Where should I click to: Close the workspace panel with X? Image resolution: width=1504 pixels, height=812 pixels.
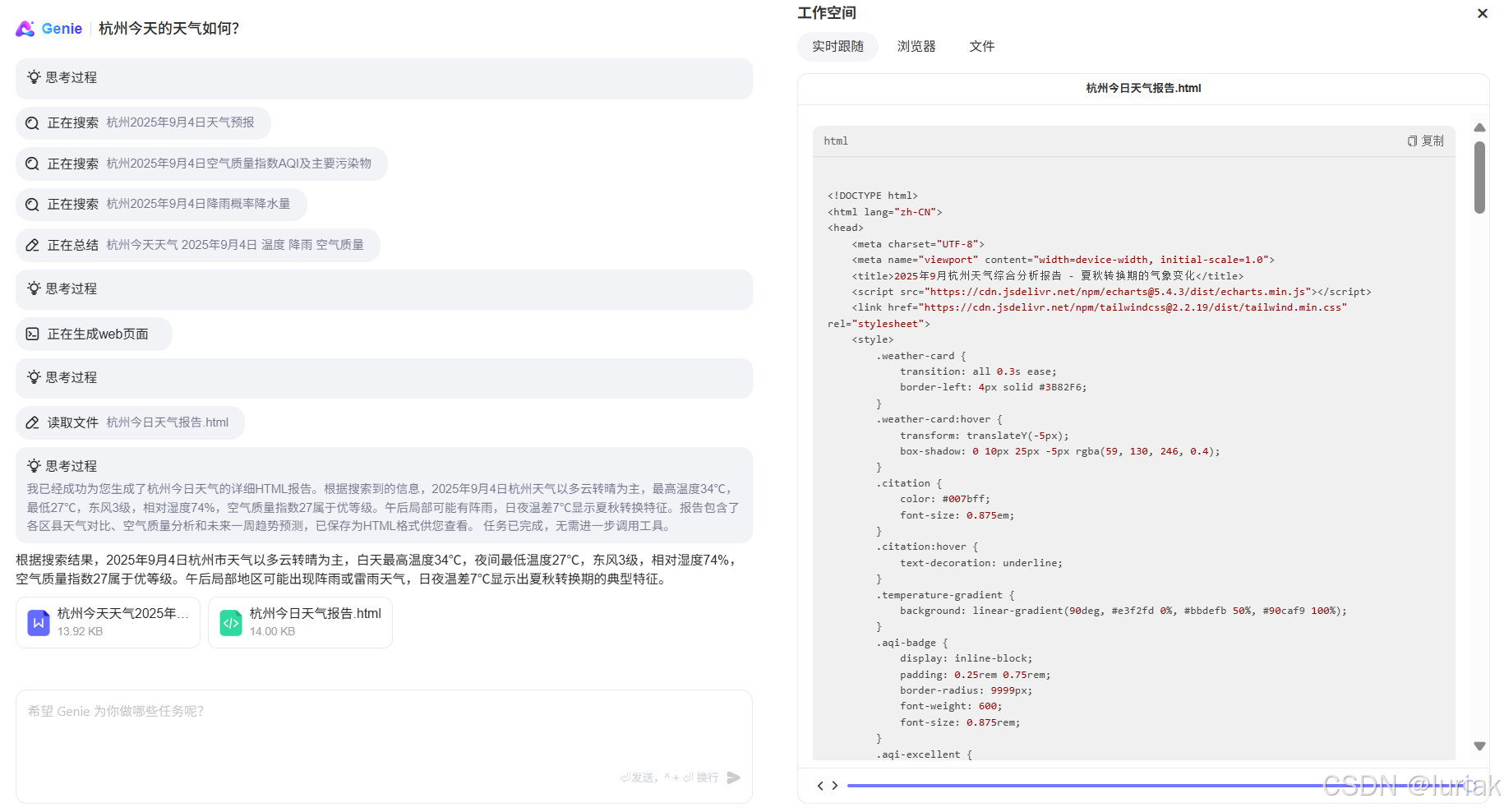coord(1483,13)
